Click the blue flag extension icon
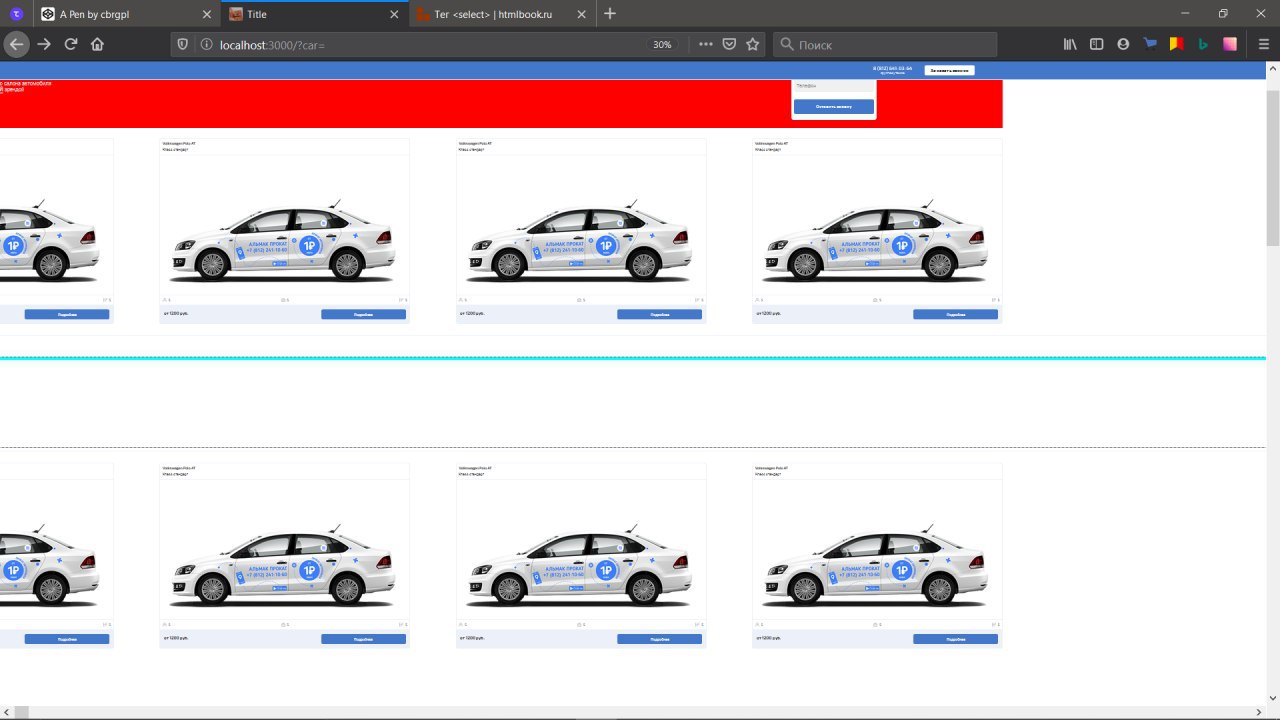 [x=1150, y=44]
